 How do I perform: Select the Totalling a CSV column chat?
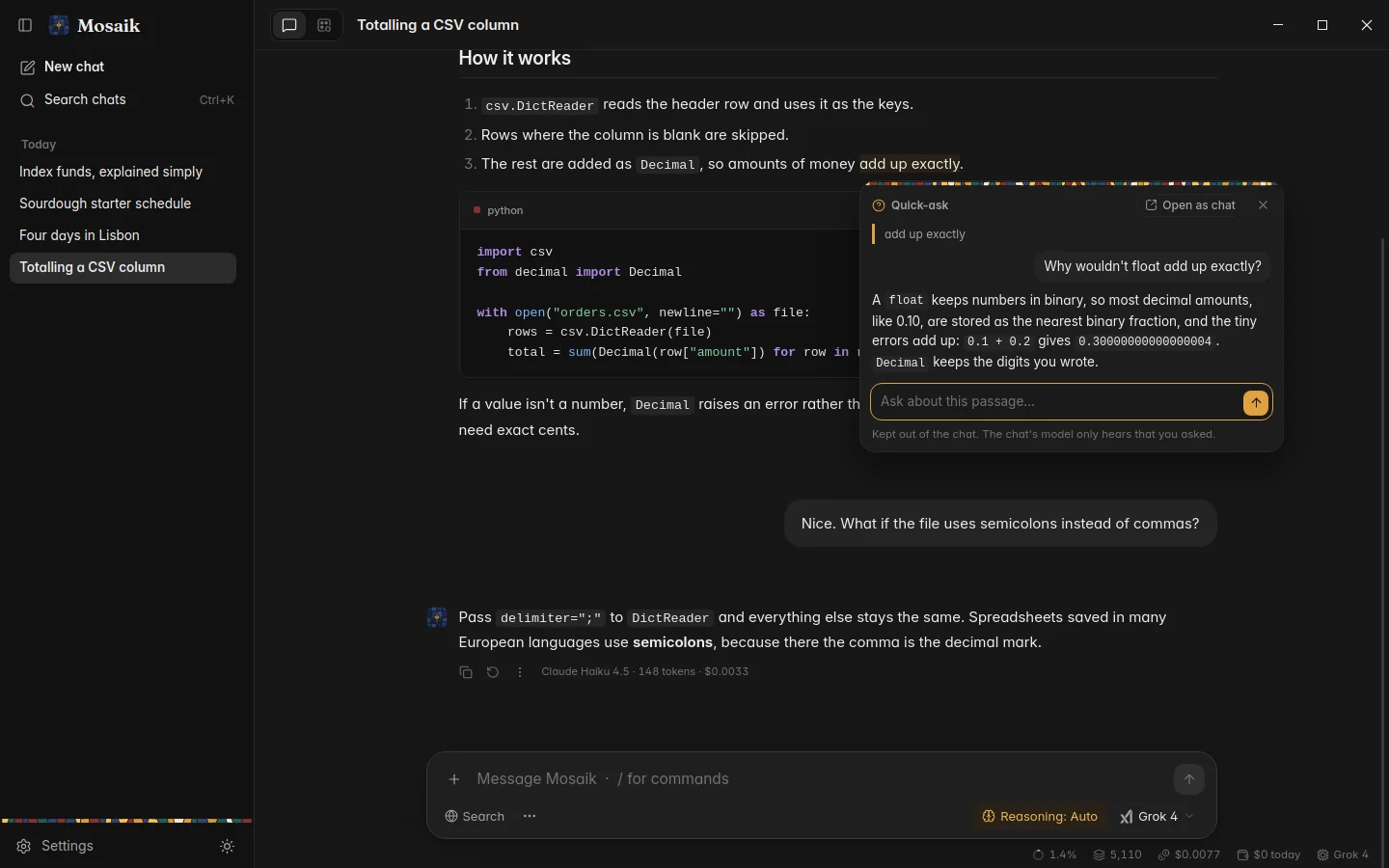pyautogui.click(x=123, y=267)
